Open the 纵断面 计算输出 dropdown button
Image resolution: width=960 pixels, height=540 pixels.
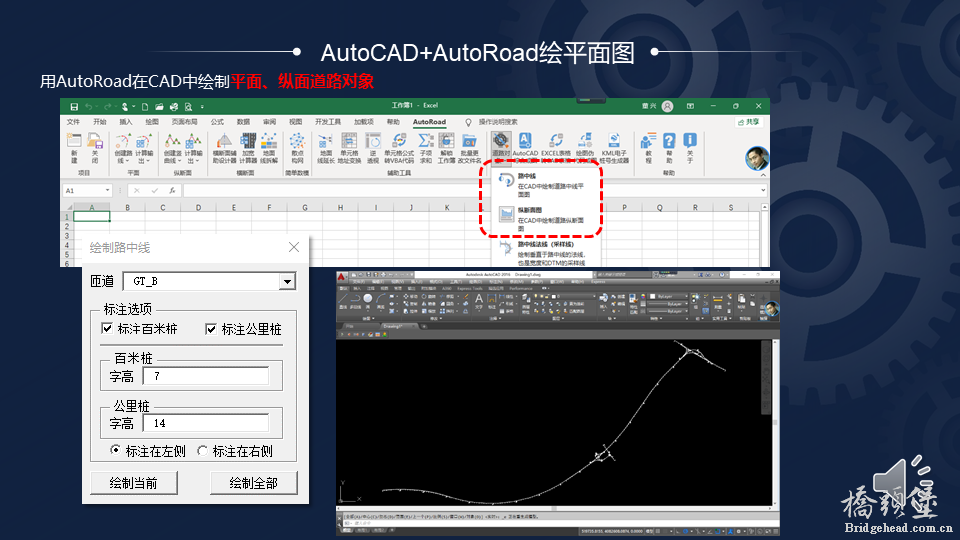pos(193,148)
